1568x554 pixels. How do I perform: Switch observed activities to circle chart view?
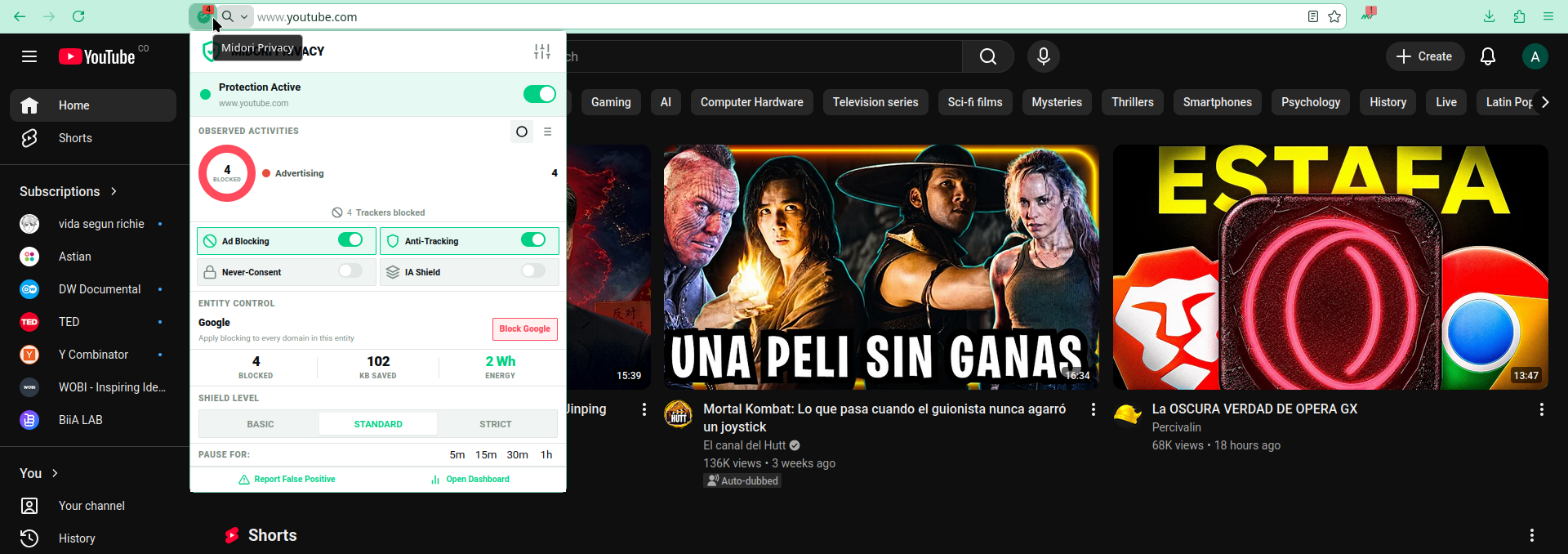click(x=522, y=132)
